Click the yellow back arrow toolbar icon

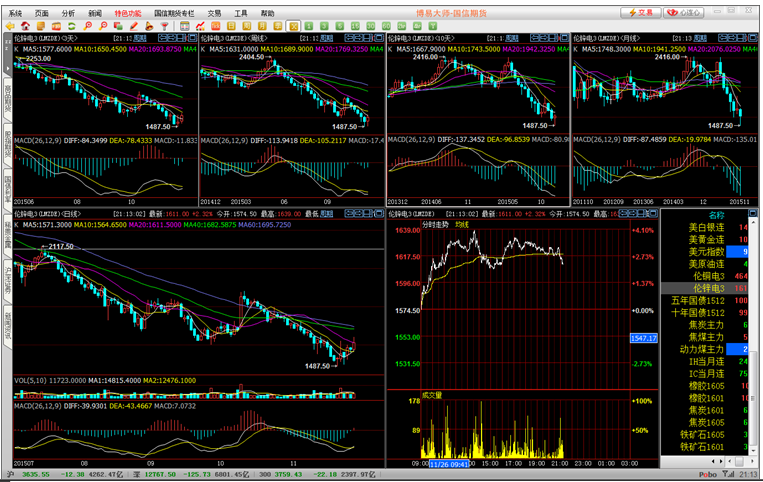(x=10, y=26)
